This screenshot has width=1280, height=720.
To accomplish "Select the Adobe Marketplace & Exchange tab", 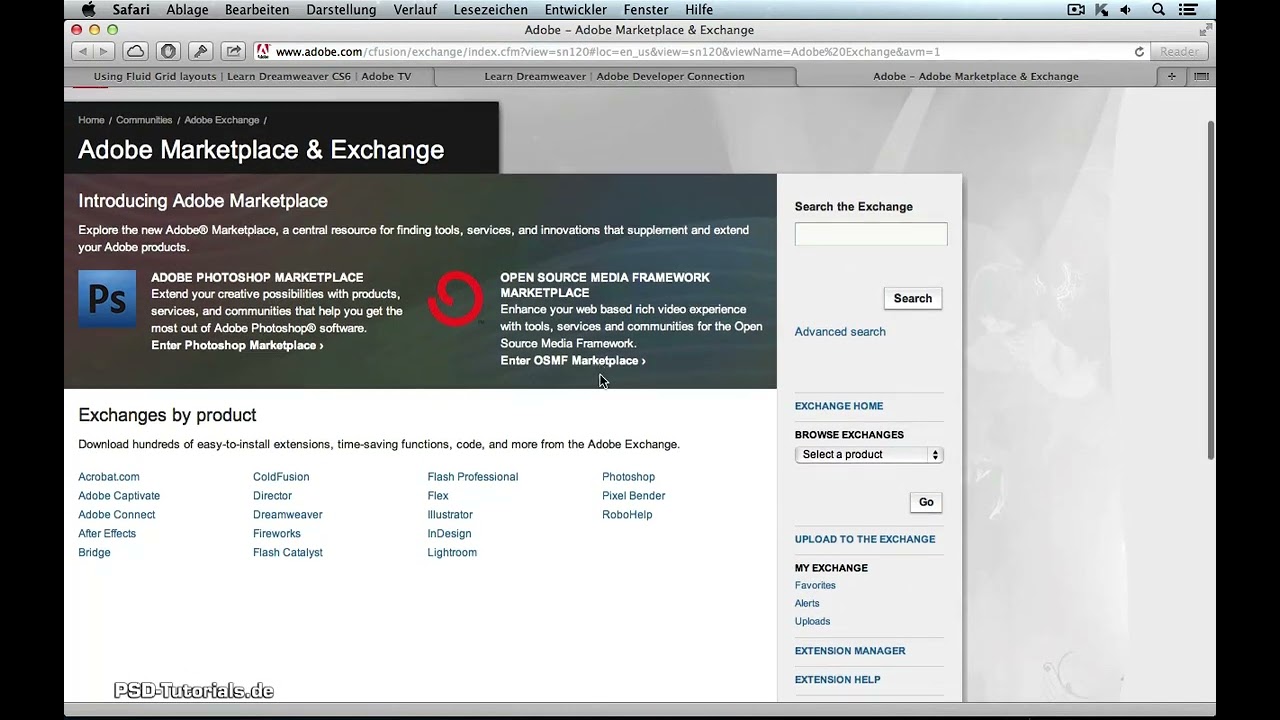I will click(975, 76).
